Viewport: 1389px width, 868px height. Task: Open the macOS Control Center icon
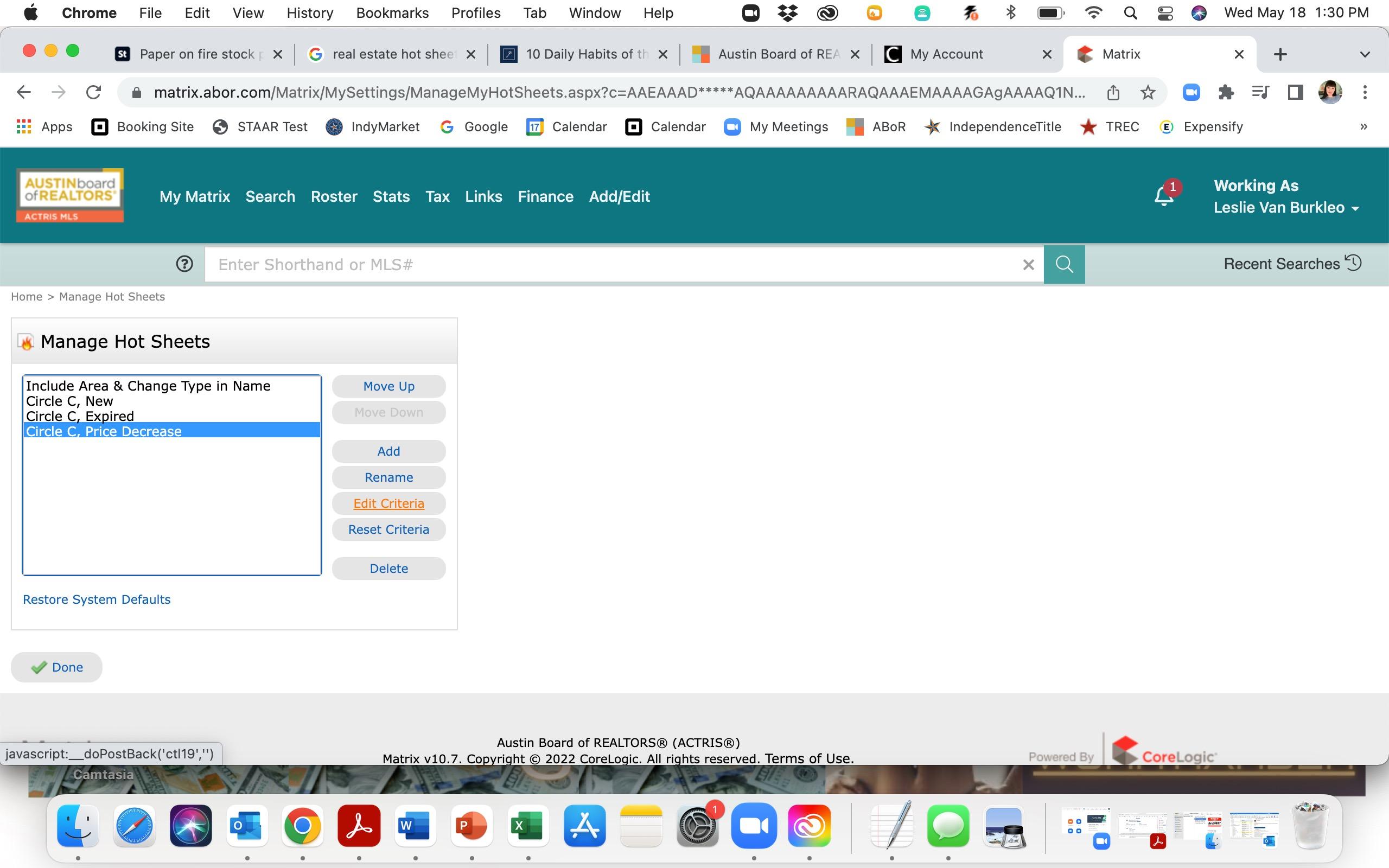(1164, 12)
